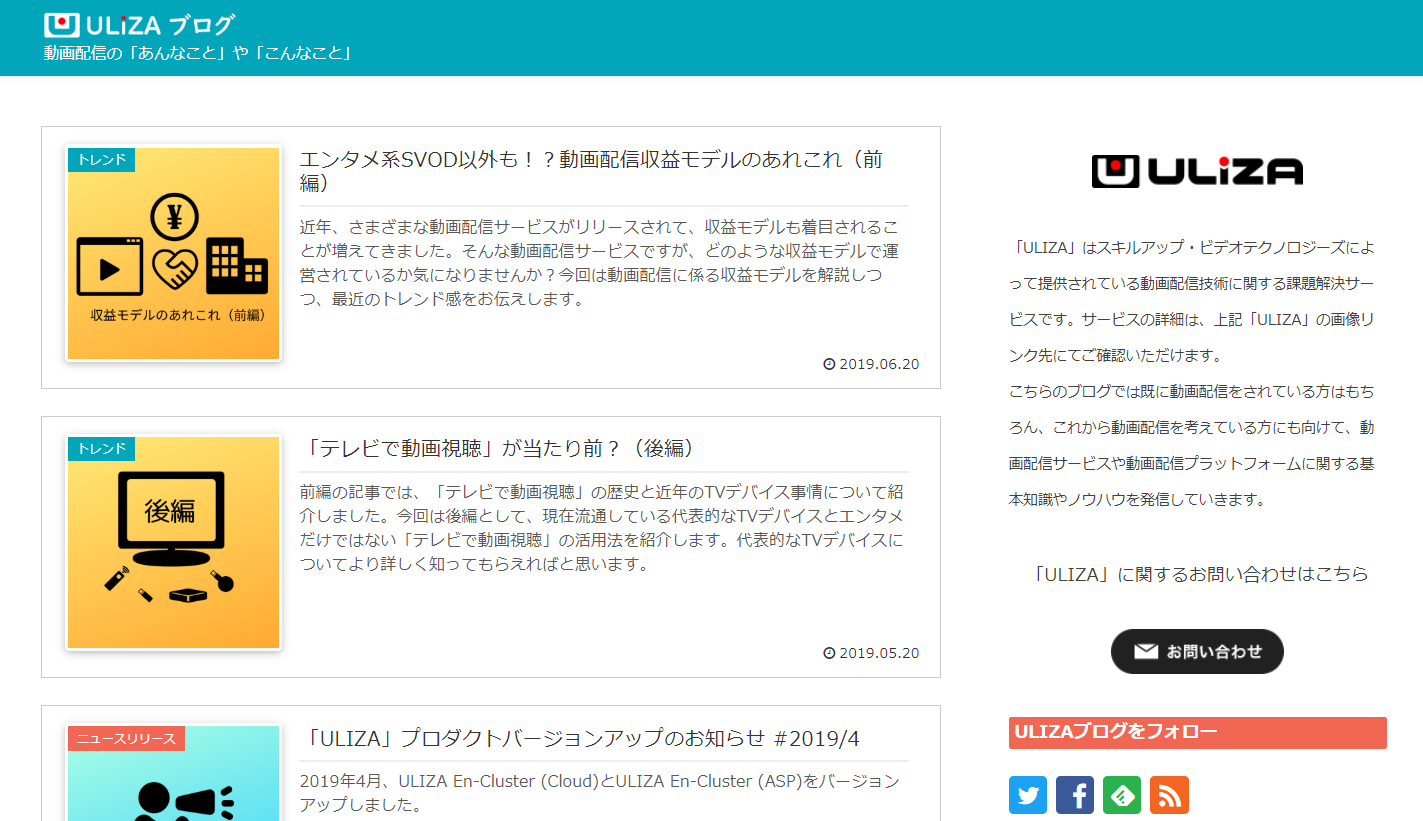Click the ULIZA logo image in the sidebar

[1196, 170]
